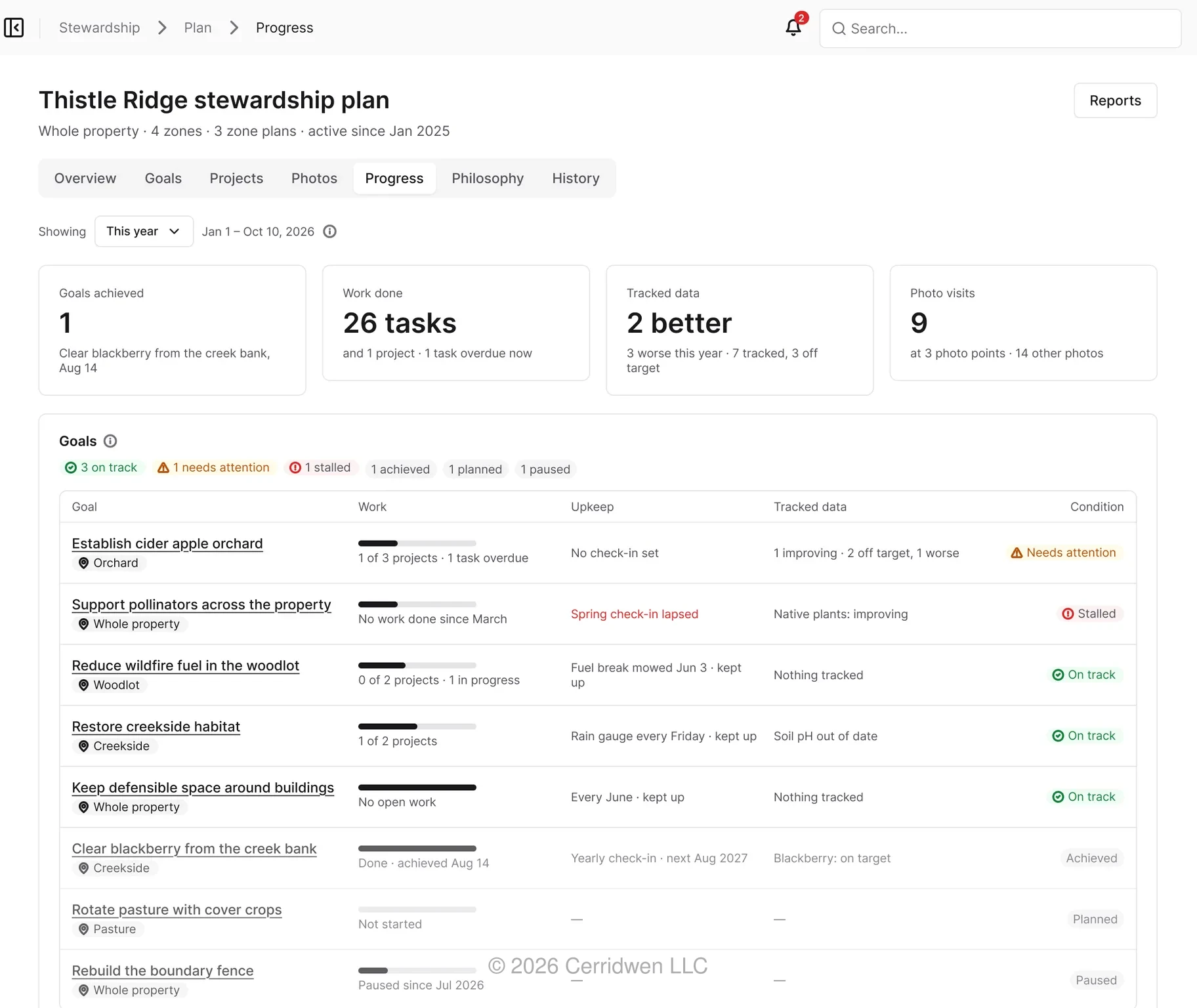The image size is (1197, 1008).
Task: Collapse the sidebar panel icon
Action: coord(14,28)
